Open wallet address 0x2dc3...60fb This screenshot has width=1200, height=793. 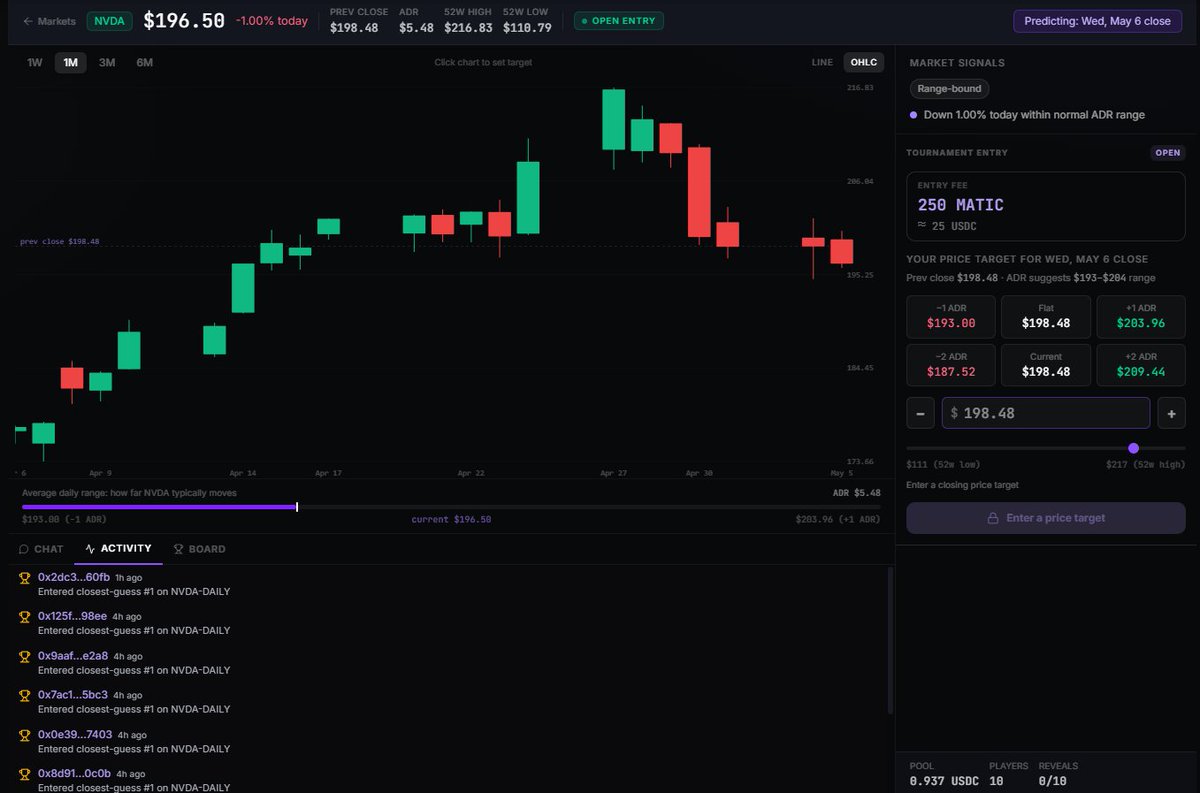(74, 578)
